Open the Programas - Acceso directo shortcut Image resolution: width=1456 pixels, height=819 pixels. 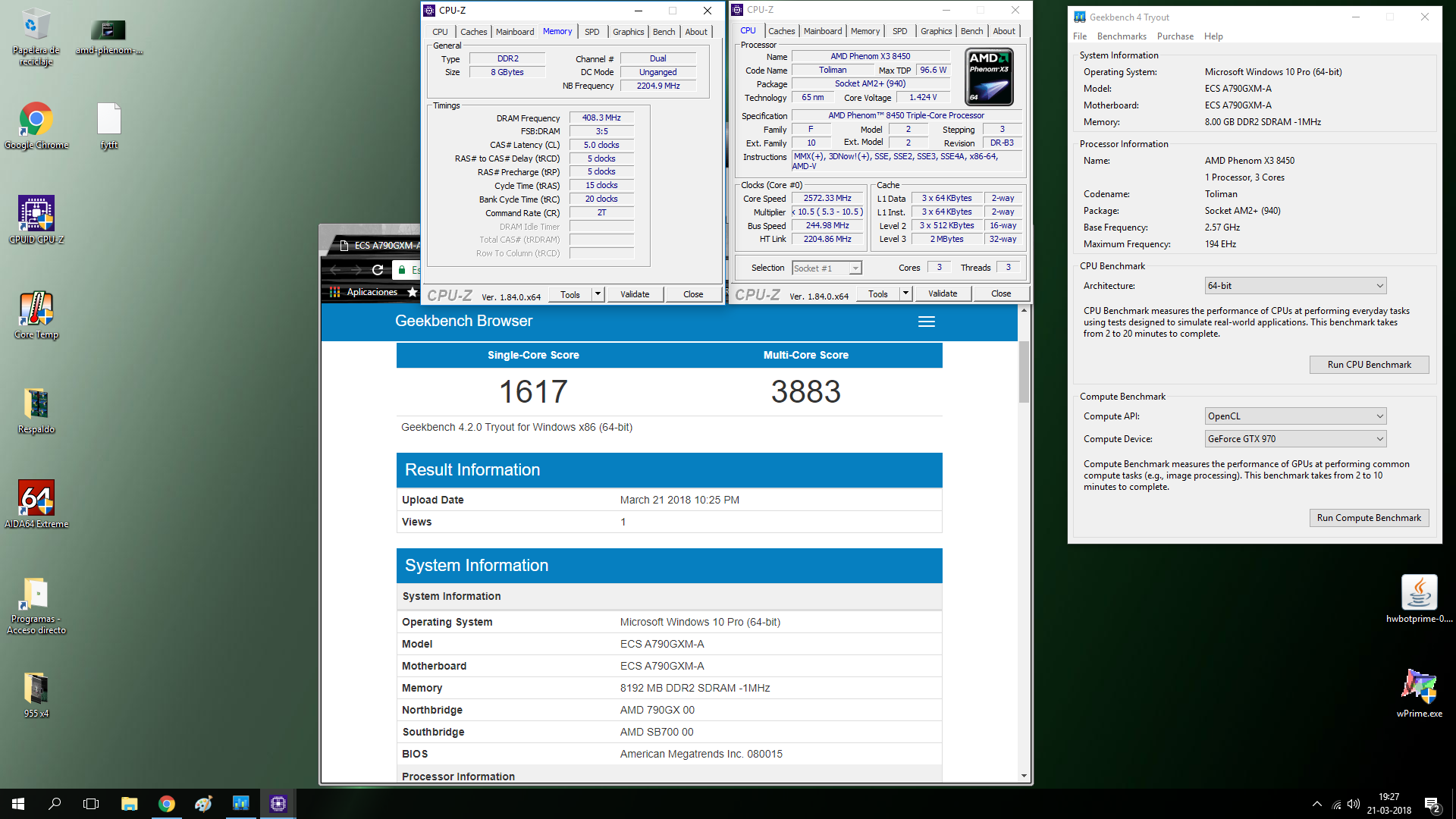click(x=36, y=605)
